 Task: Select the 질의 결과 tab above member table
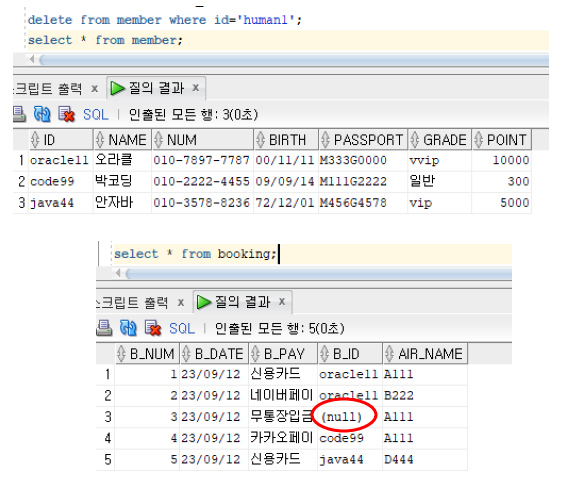click(x=156, y=88)
